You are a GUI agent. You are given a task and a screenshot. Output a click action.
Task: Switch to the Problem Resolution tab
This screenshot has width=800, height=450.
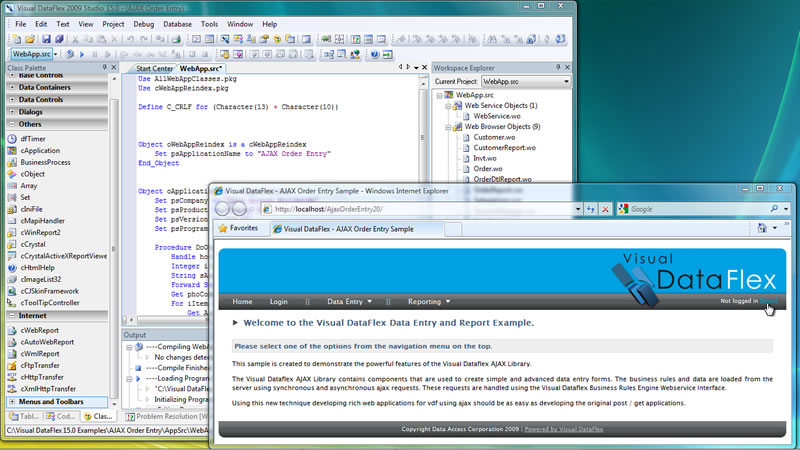167,416
